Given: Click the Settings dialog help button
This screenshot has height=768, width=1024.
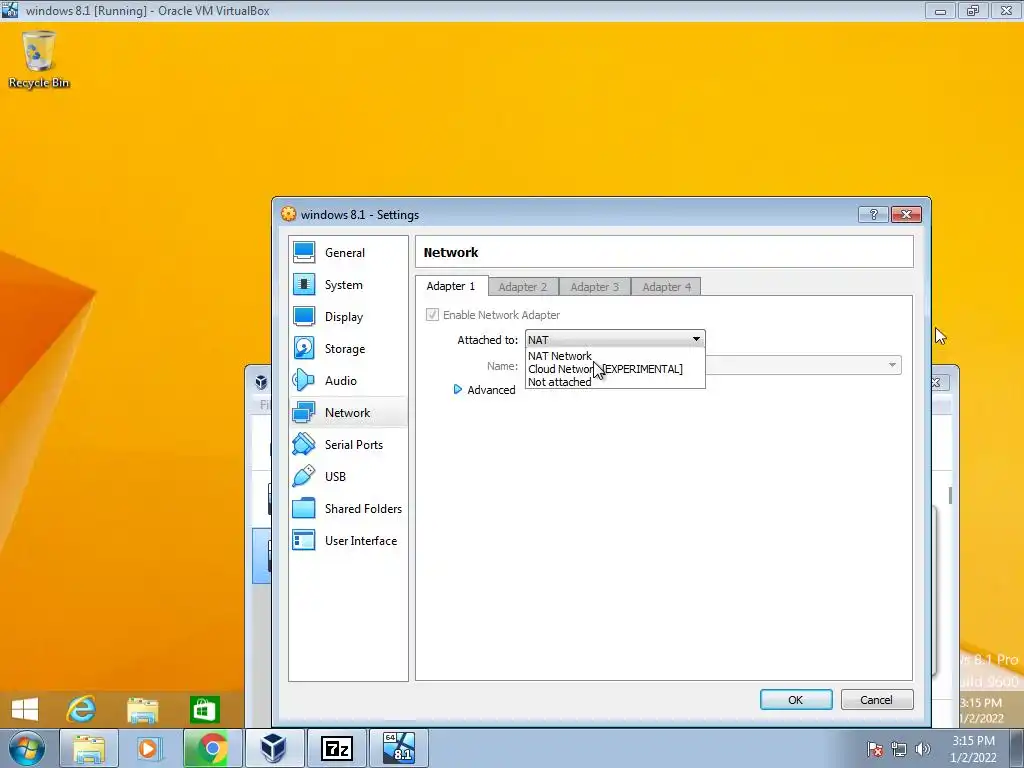Looking at the screenshot, I should (873, 214).
